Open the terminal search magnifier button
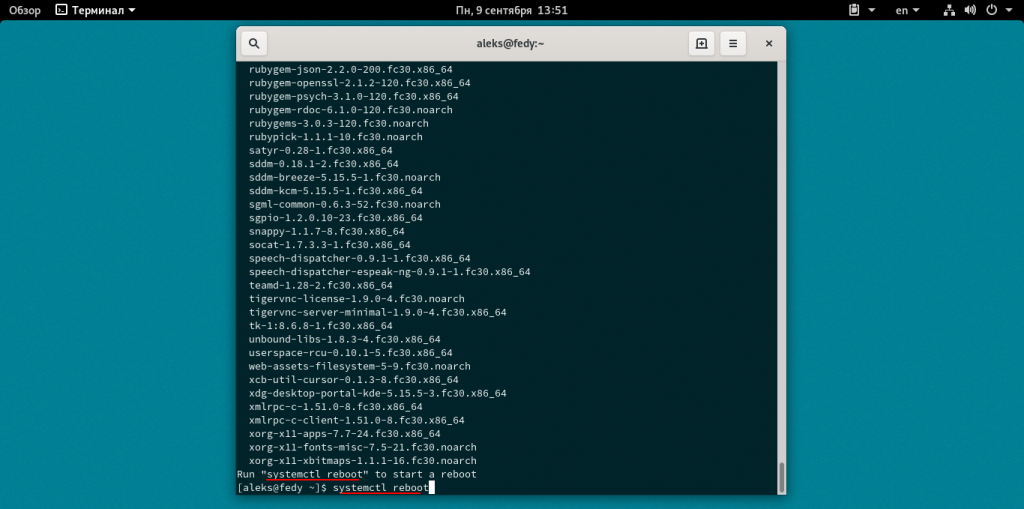Image resolution: width=1024 pixels, height=509 pixels. pos(254,44)
